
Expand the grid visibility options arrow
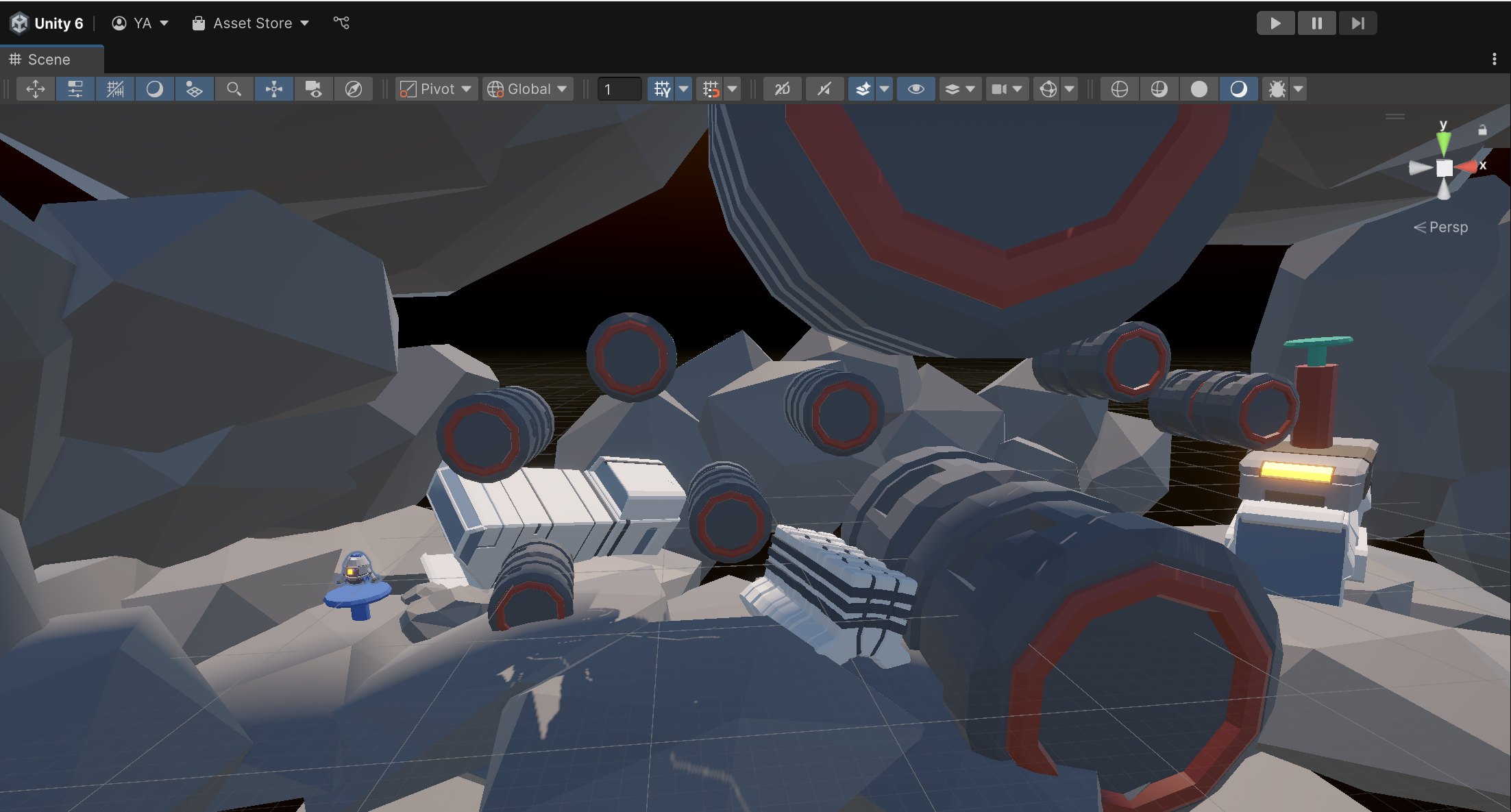pos(684,89)
